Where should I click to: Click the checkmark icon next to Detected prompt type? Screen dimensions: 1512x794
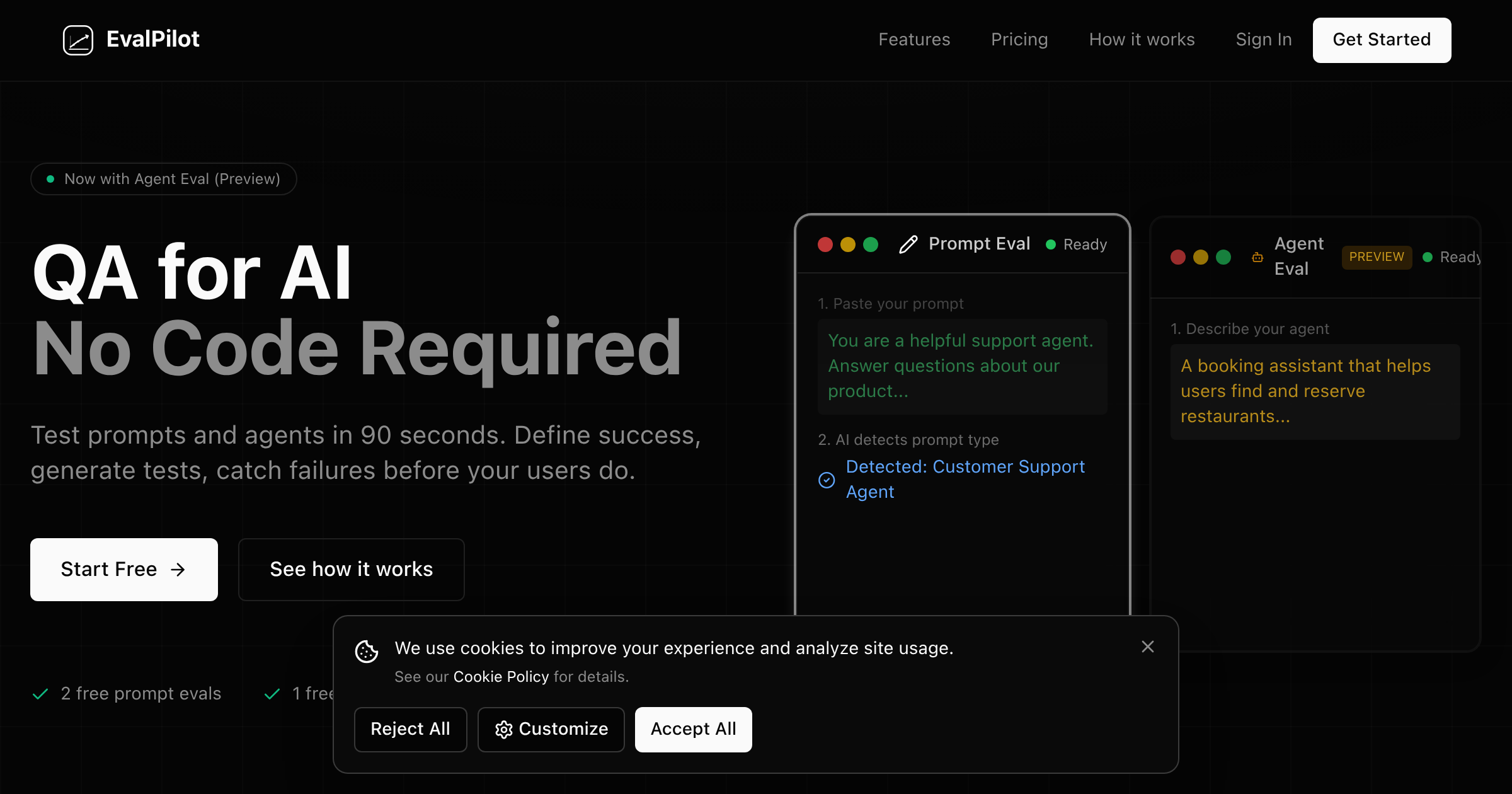coord(826,480)
